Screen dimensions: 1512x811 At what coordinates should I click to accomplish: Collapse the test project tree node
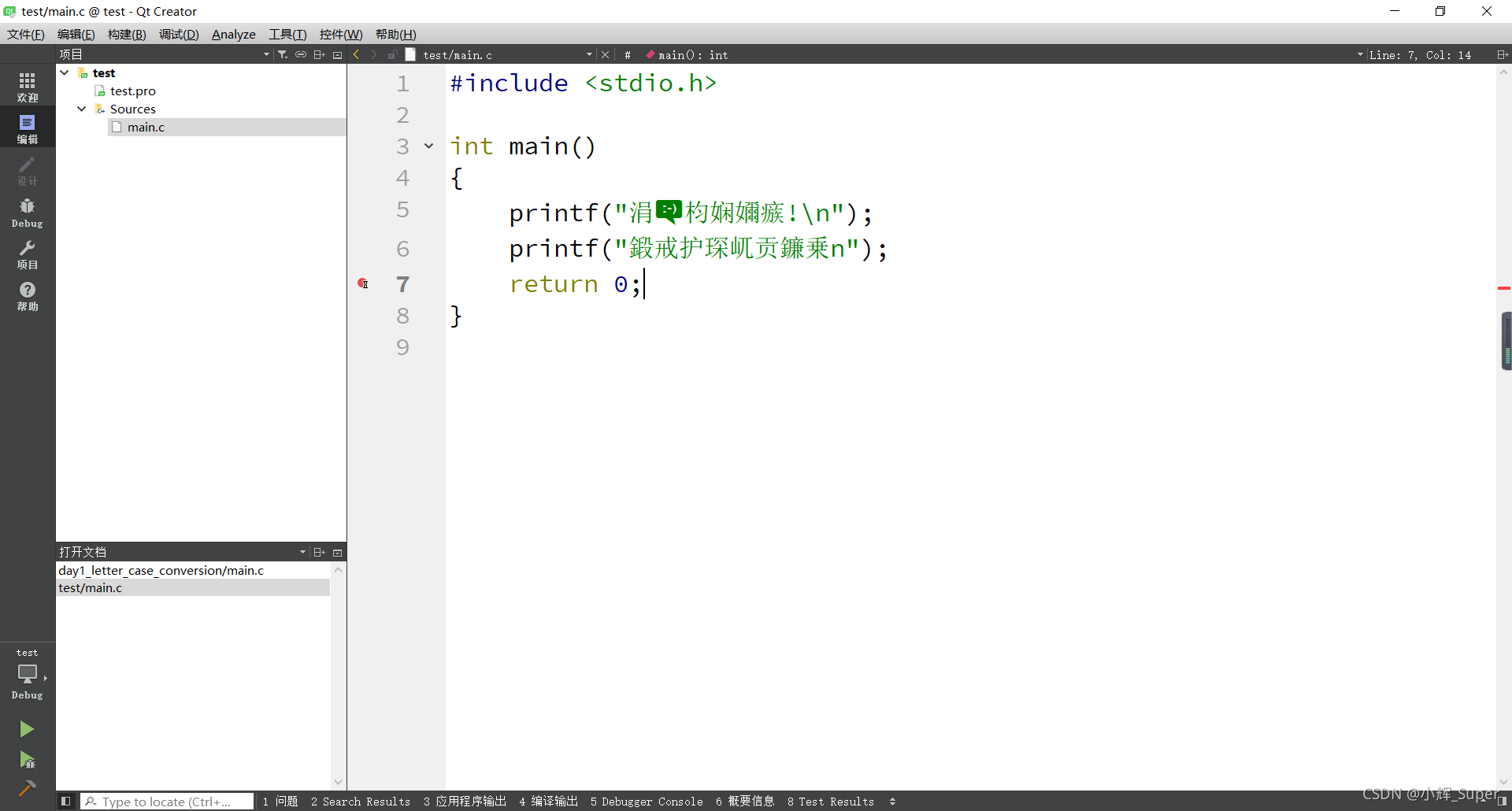pos(65,72)
